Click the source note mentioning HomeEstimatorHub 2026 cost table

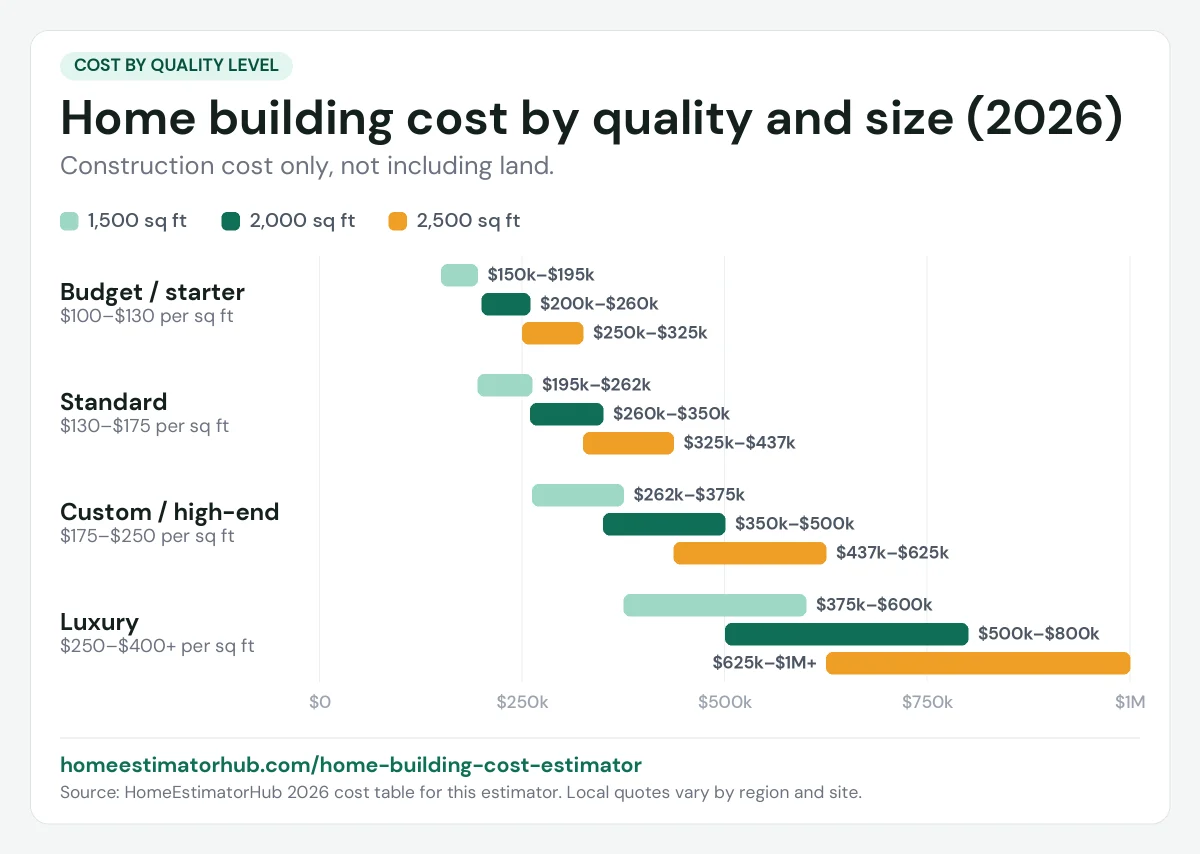[461, 793]
